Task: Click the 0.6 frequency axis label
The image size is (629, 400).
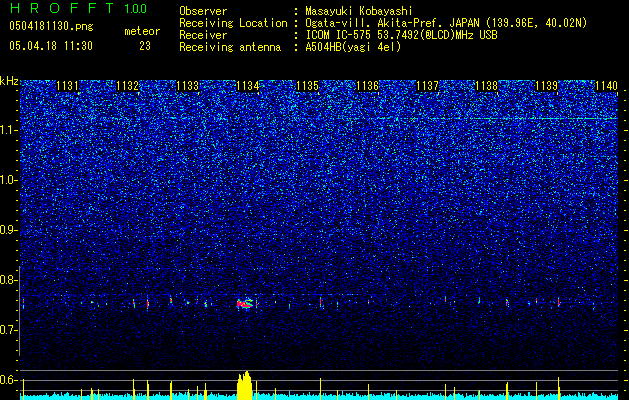Action: click(x=8, y=380)
